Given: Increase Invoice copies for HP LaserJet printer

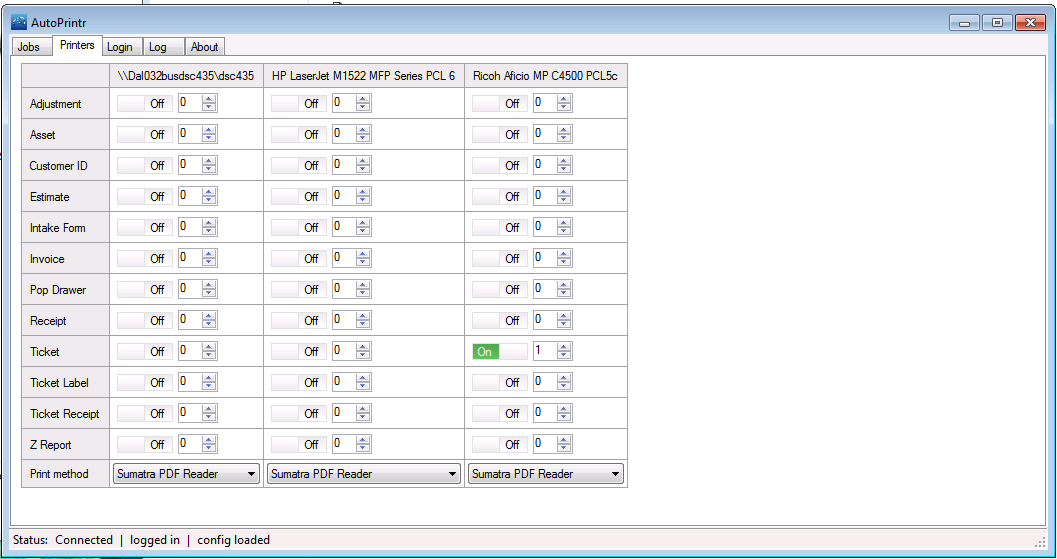Looking at the screenshot, I should pyautogui.click(x=363, y=254).
